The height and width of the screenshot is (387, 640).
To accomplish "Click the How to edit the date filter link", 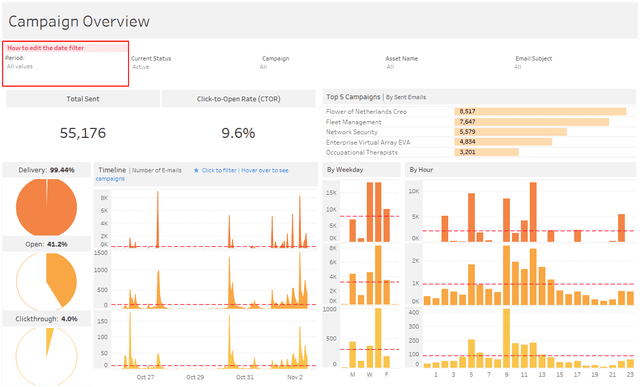I will click(x=45, y=48).
